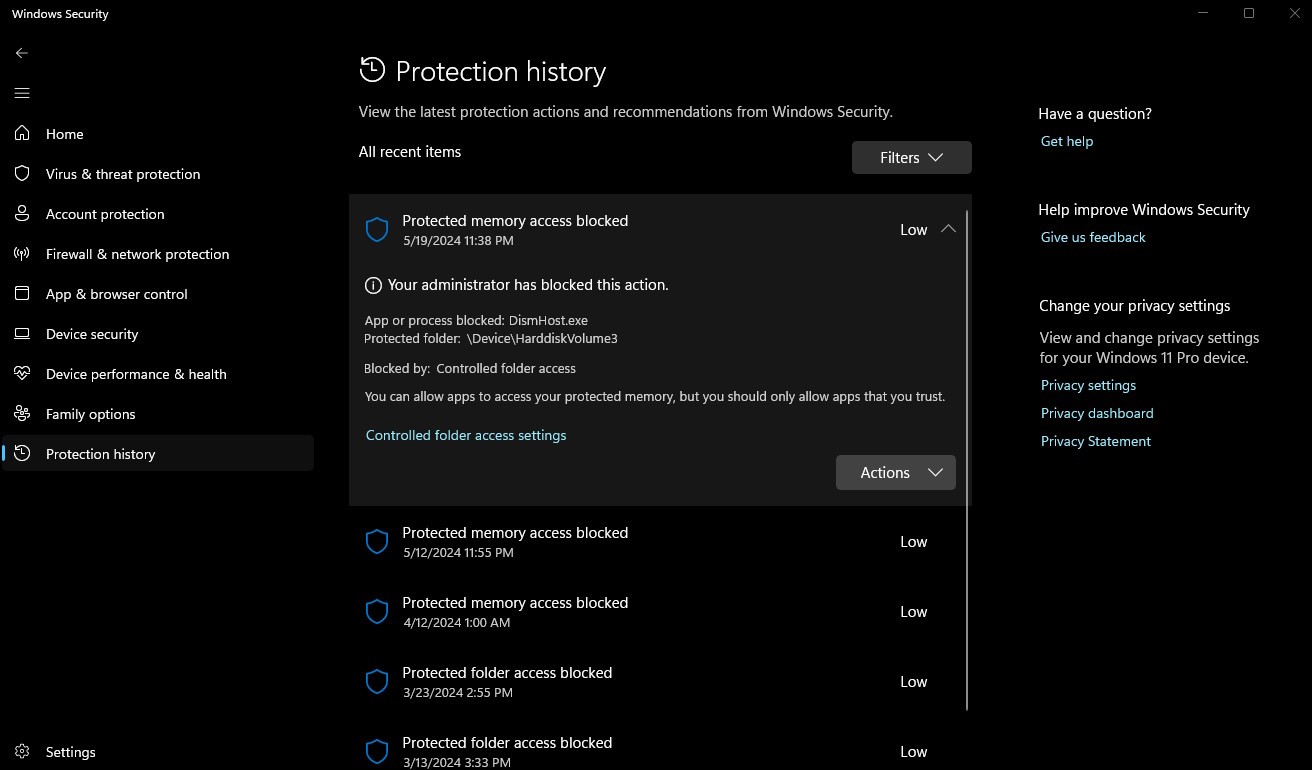Collapse the expanded 5/19/2024 history item
1312x770 pixels.
pyautogui.click(x=948, y=229)
